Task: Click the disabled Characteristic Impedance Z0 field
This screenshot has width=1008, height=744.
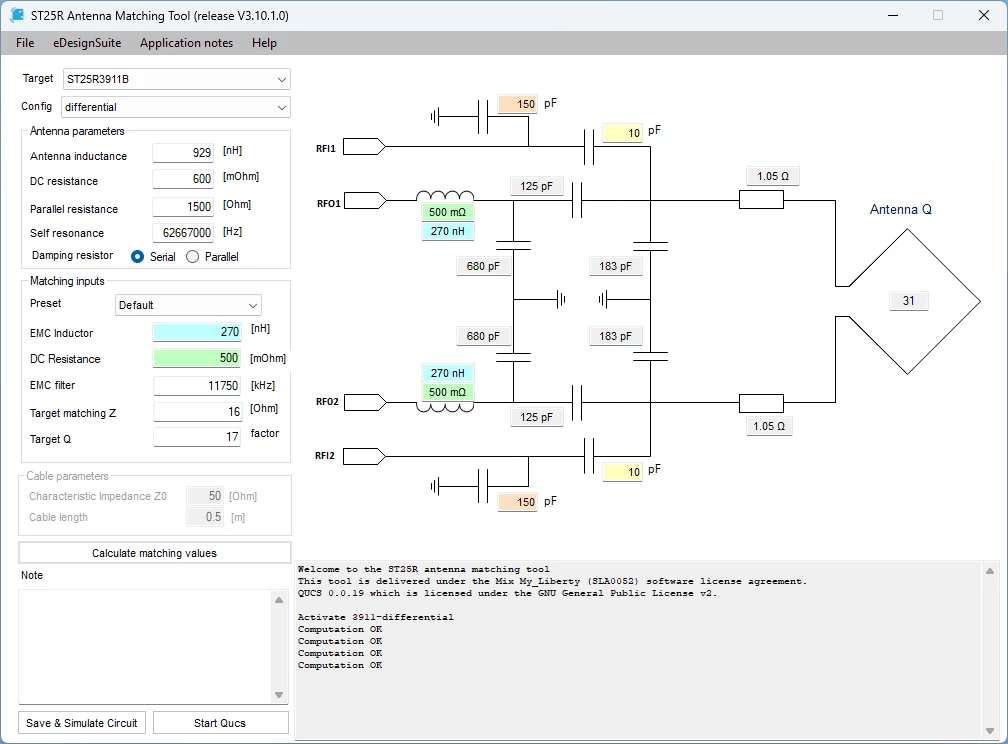Action: click(x=205, y=496)
